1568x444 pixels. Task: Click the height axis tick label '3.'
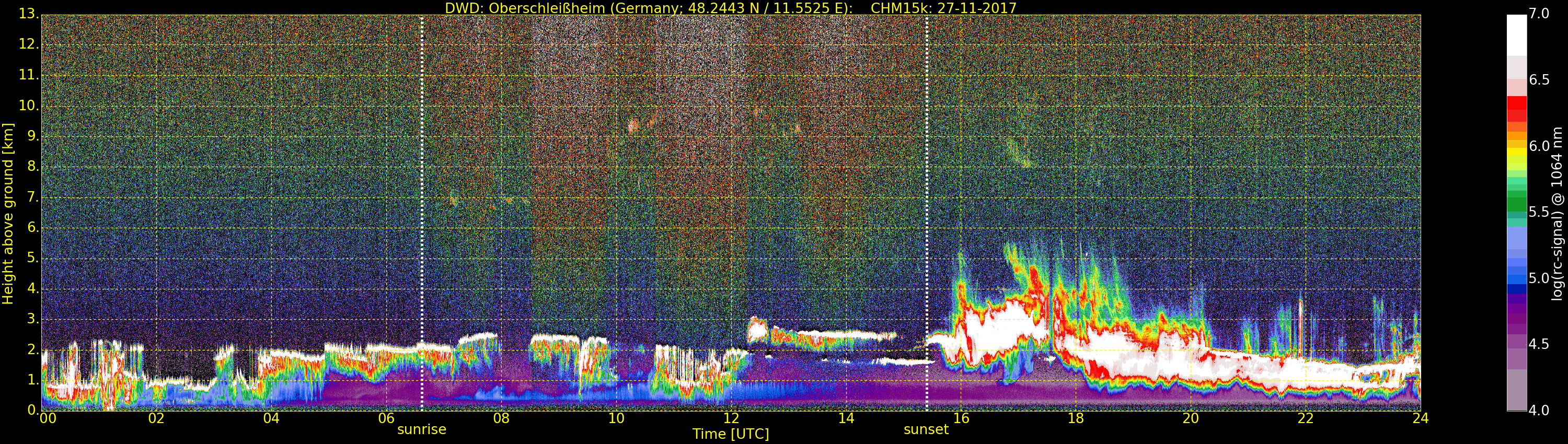tap(33, 319)
